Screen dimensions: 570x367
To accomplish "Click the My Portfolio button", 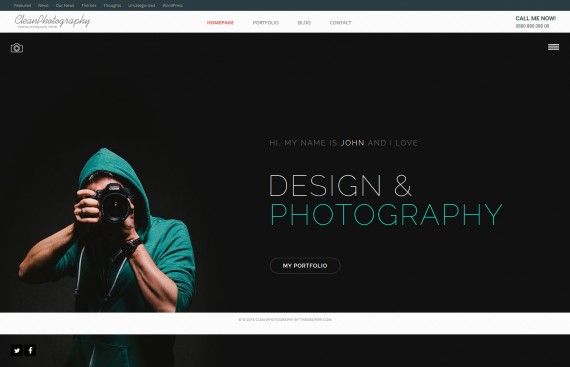I will [305, 266].
